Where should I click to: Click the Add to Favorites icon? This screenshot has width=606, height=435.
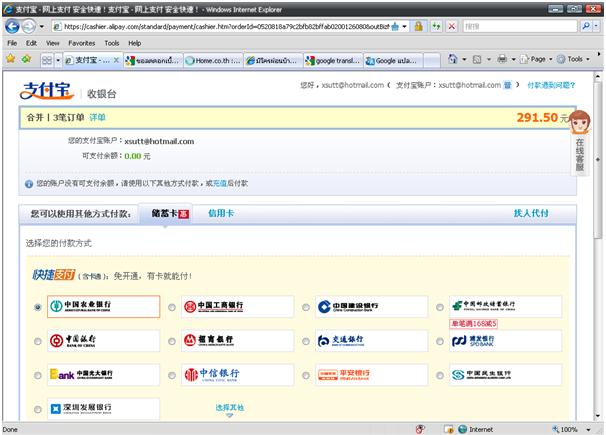pyautogui.click(x=26, y=59)
